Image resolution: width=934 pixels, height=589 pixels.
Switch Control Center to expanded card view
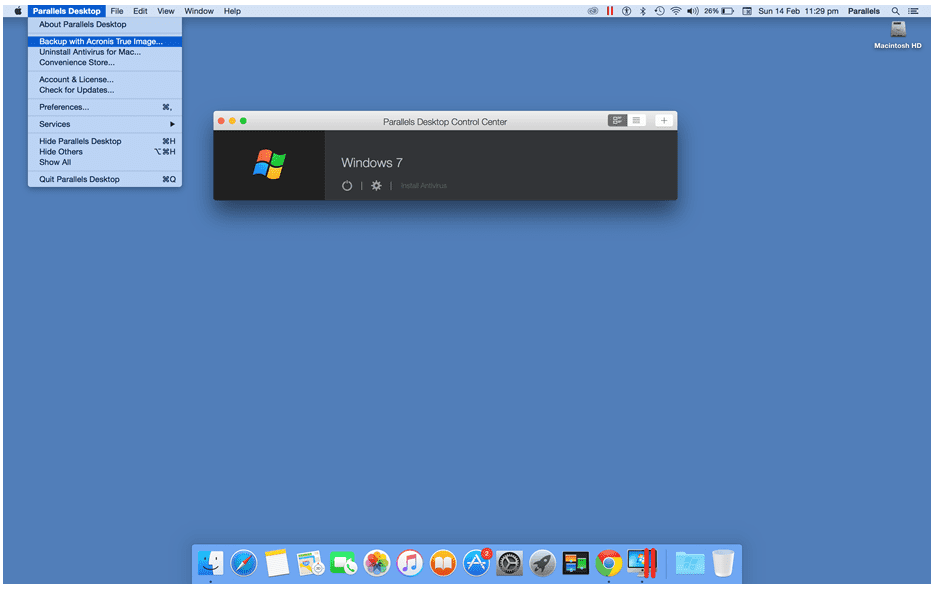pos(617,121)
